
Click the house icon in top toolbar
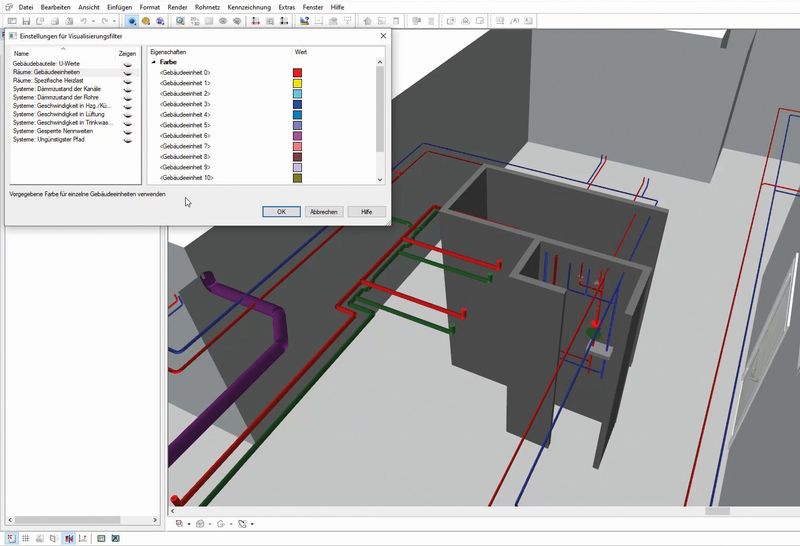[367, 21]
